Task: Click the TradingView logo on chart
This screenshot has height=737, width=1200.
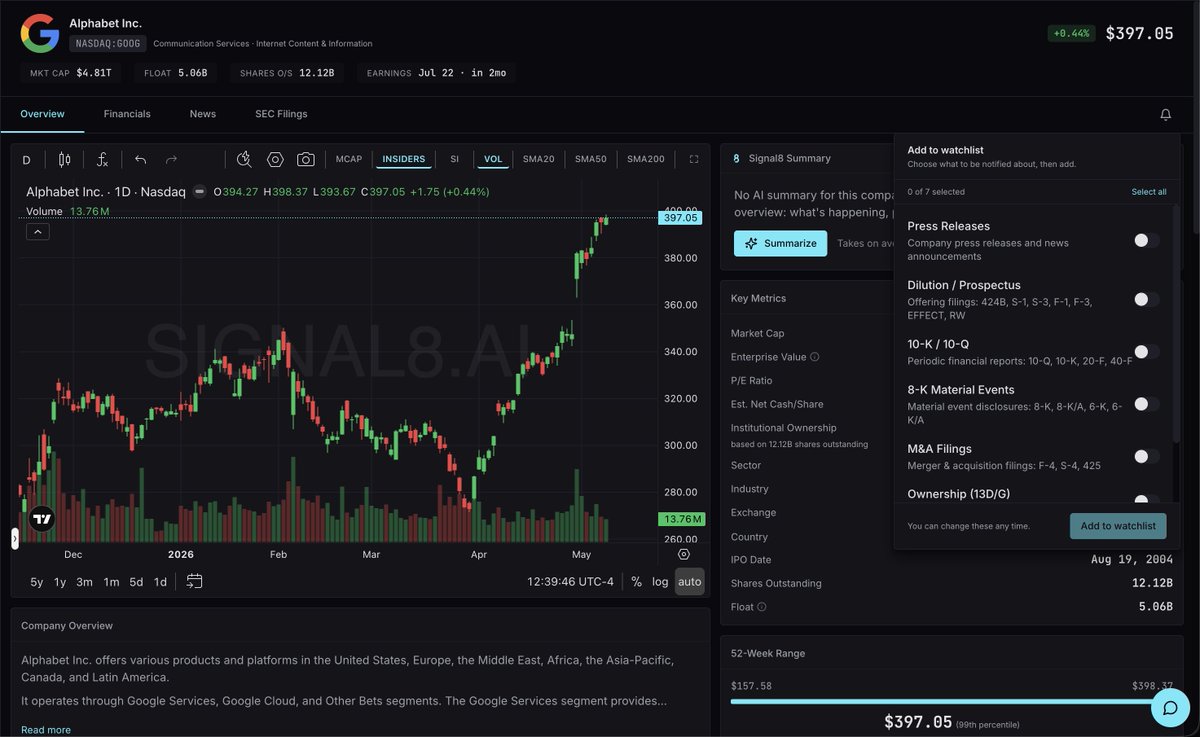Action: [x=41, y=518]
